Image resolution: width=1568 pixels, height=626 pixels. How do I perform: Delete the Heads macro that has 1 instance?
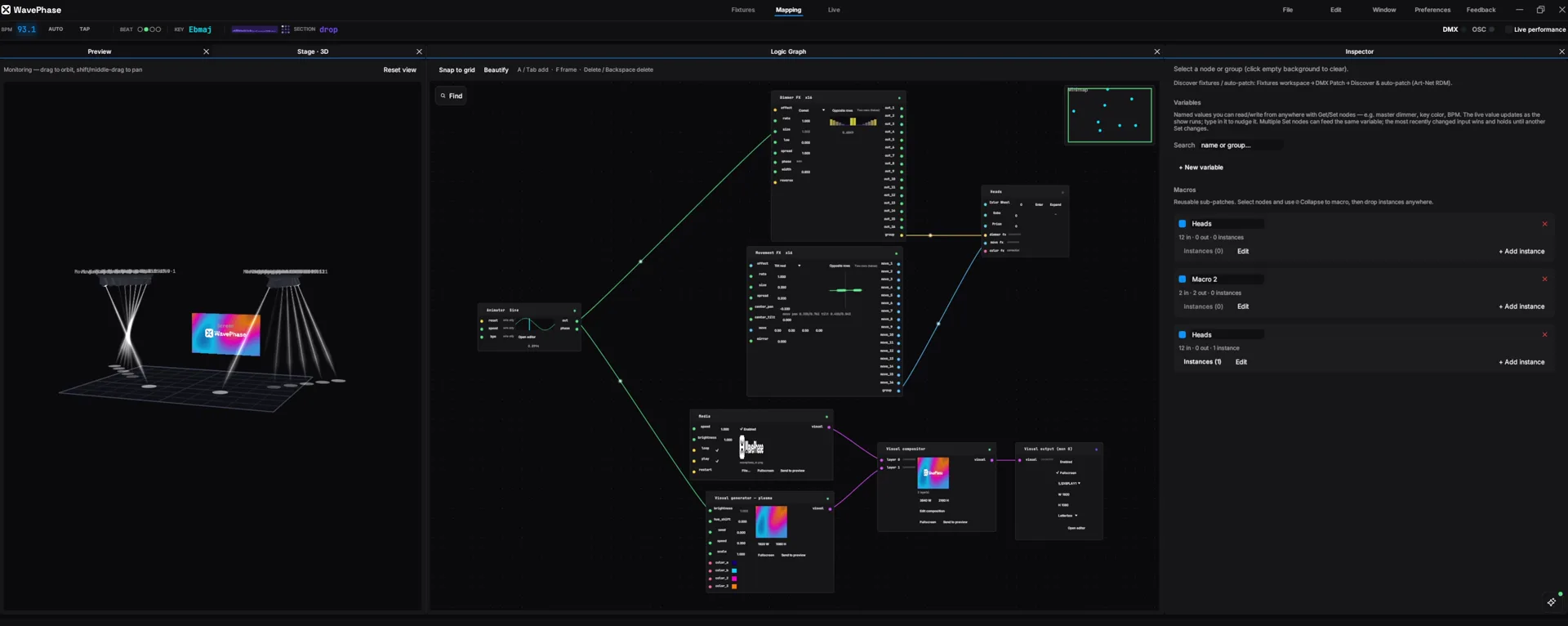[x=1544, y=335]
